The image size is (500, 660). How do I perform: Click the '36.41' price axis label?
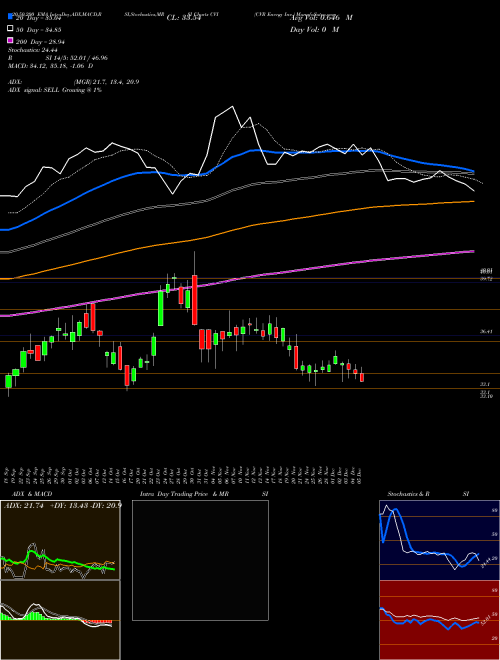486,332
